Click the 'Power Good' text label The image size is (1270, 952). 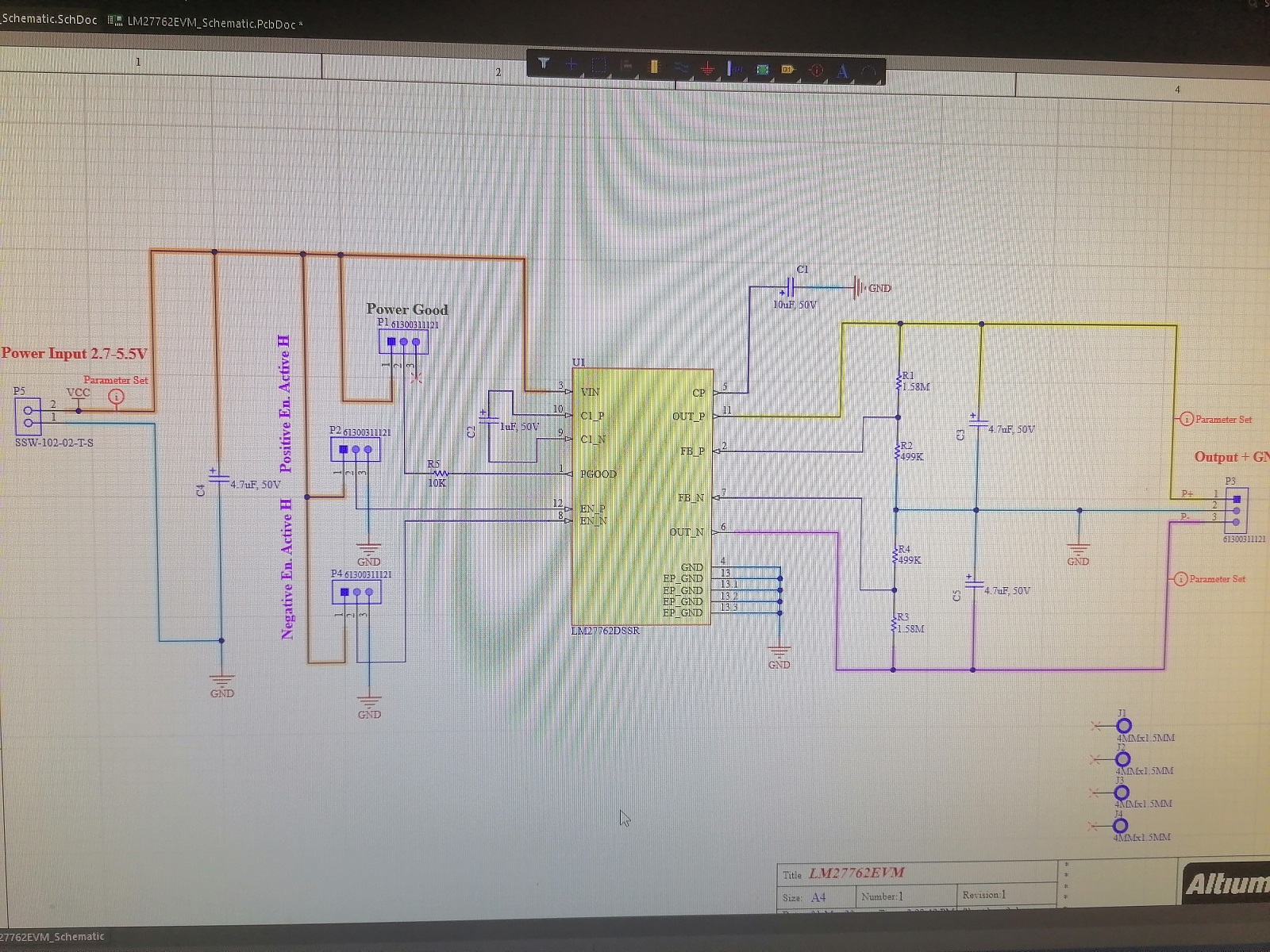[x=407, y=309]
